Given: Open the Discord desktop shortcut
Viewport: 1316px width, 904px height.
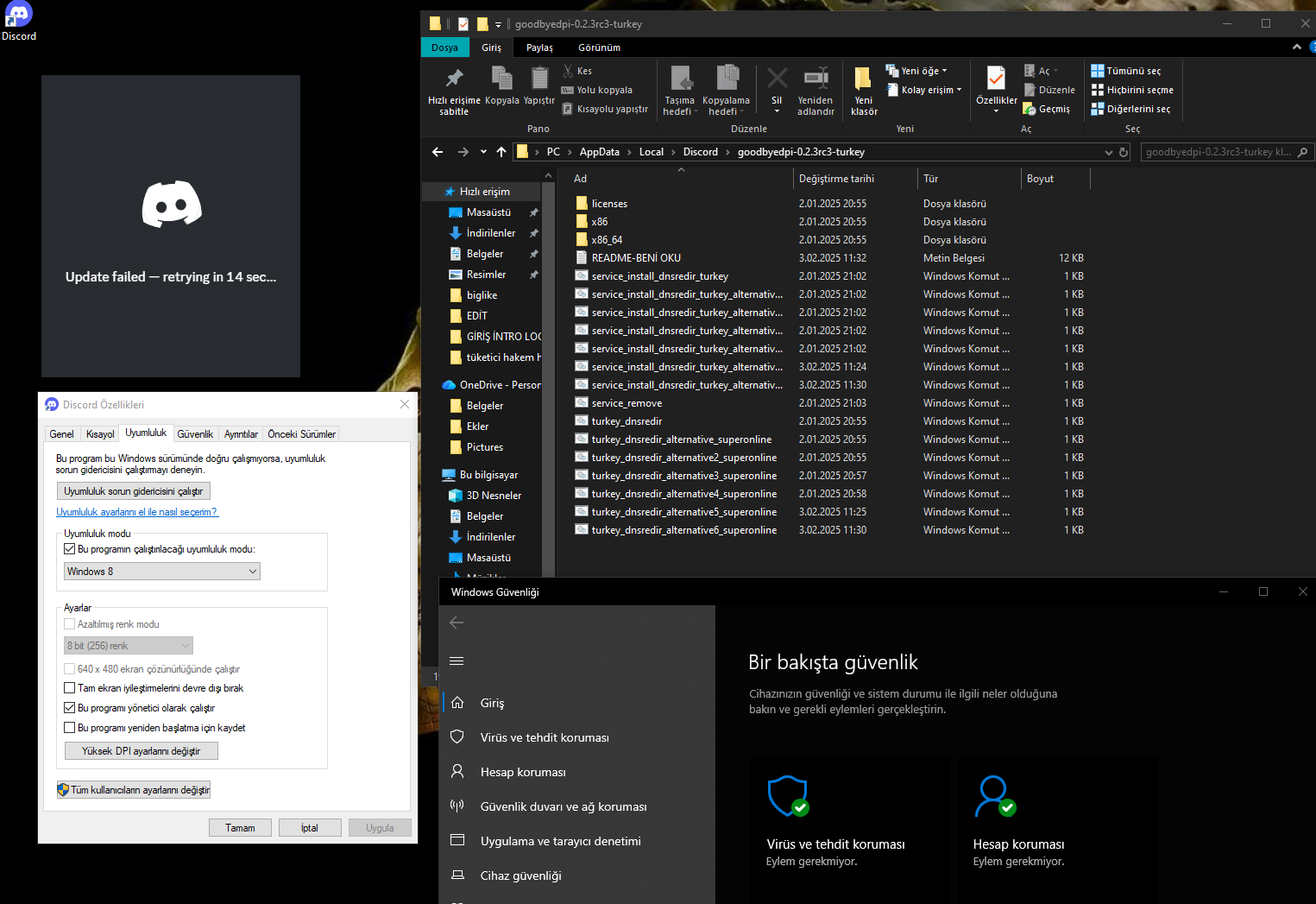Looking at the screenshot, I should point(19,21).
